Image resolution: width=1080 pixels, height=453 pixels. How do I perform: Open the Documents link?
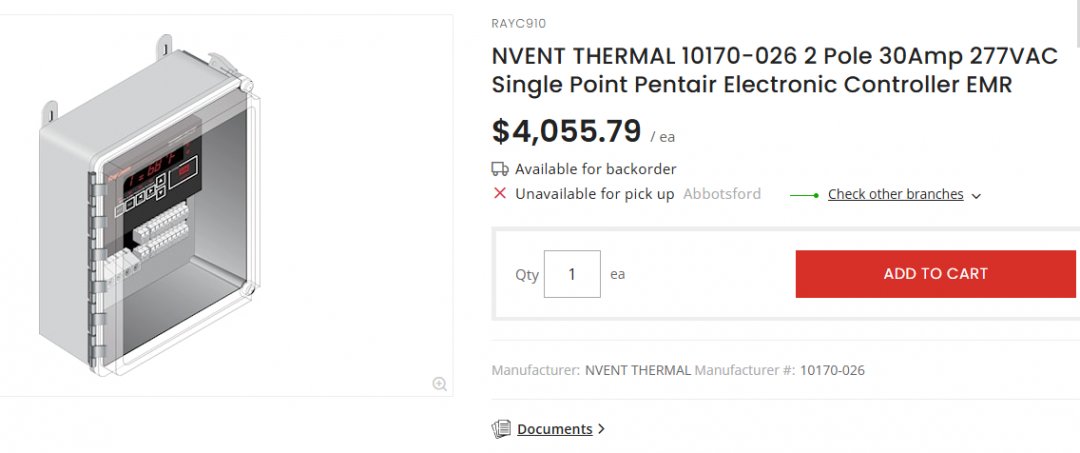click(x=554, y=429)
